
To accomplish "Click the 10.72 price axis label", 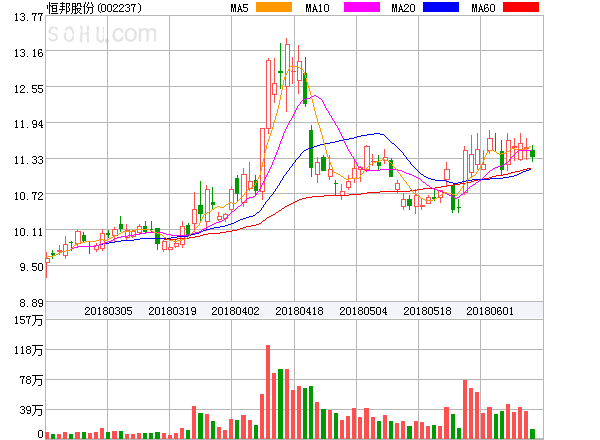I will [x=29, y=196].
